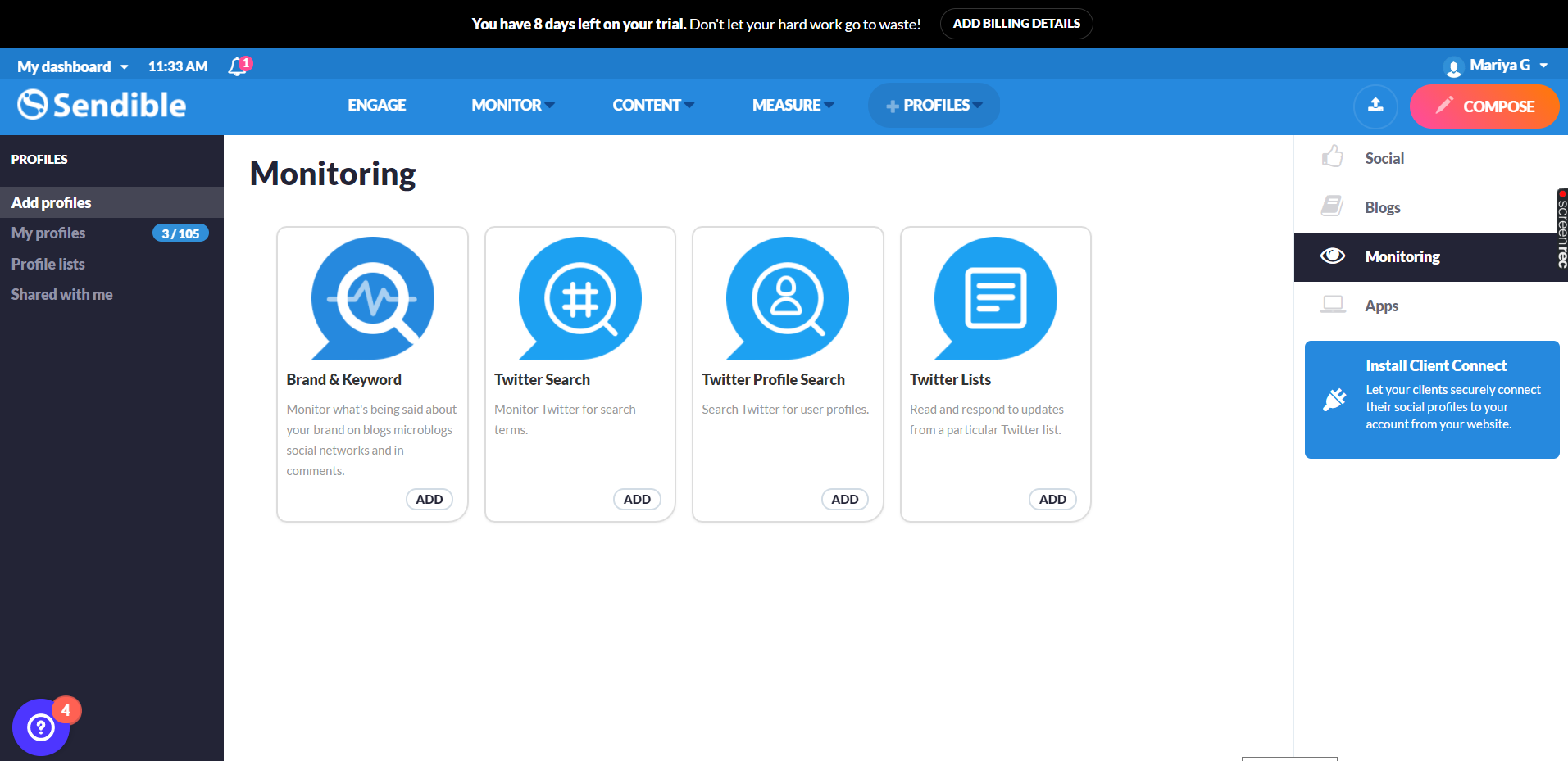This screenshot has height=761, width=1568.
Task: Click the Blogs book icon
Action: [x=1333, y=206]
